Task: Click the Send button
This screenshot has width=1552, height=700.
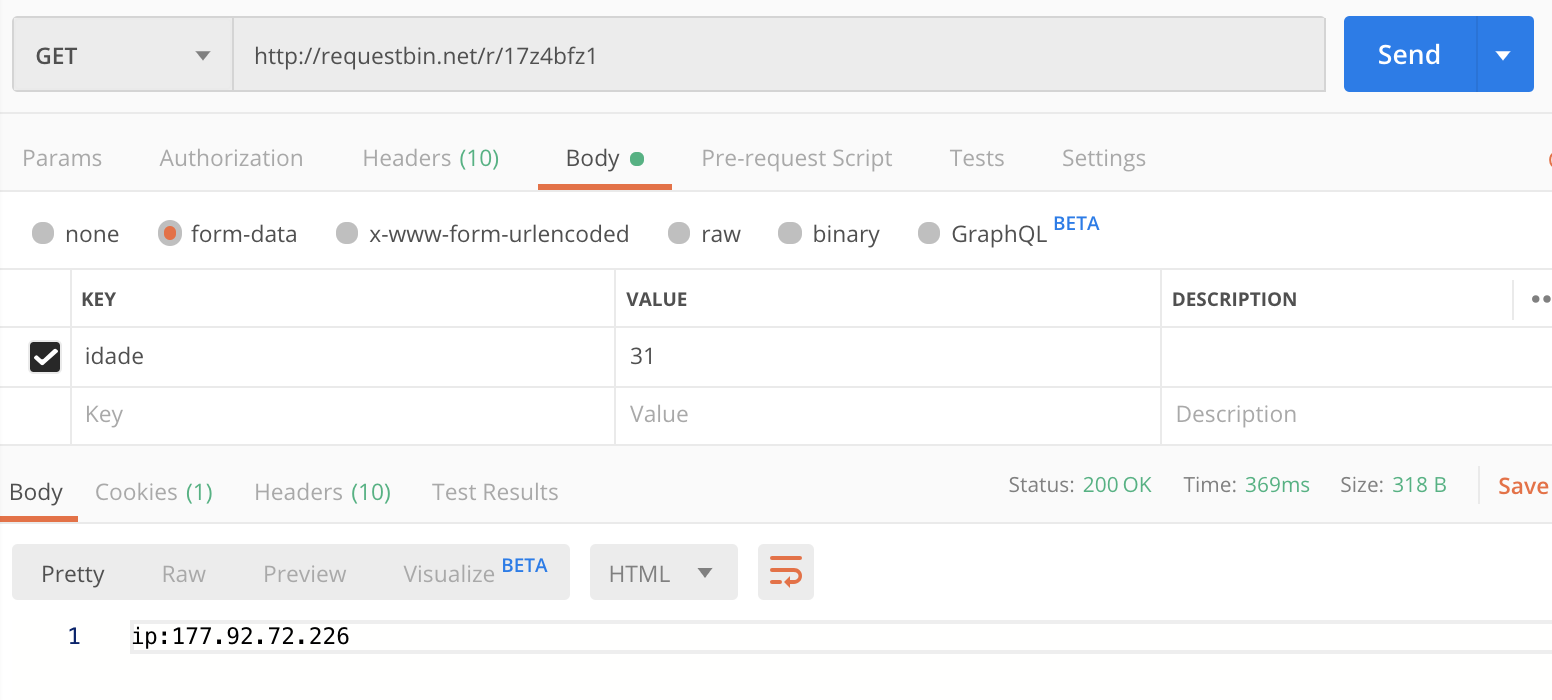Action: coord(1408,55)
